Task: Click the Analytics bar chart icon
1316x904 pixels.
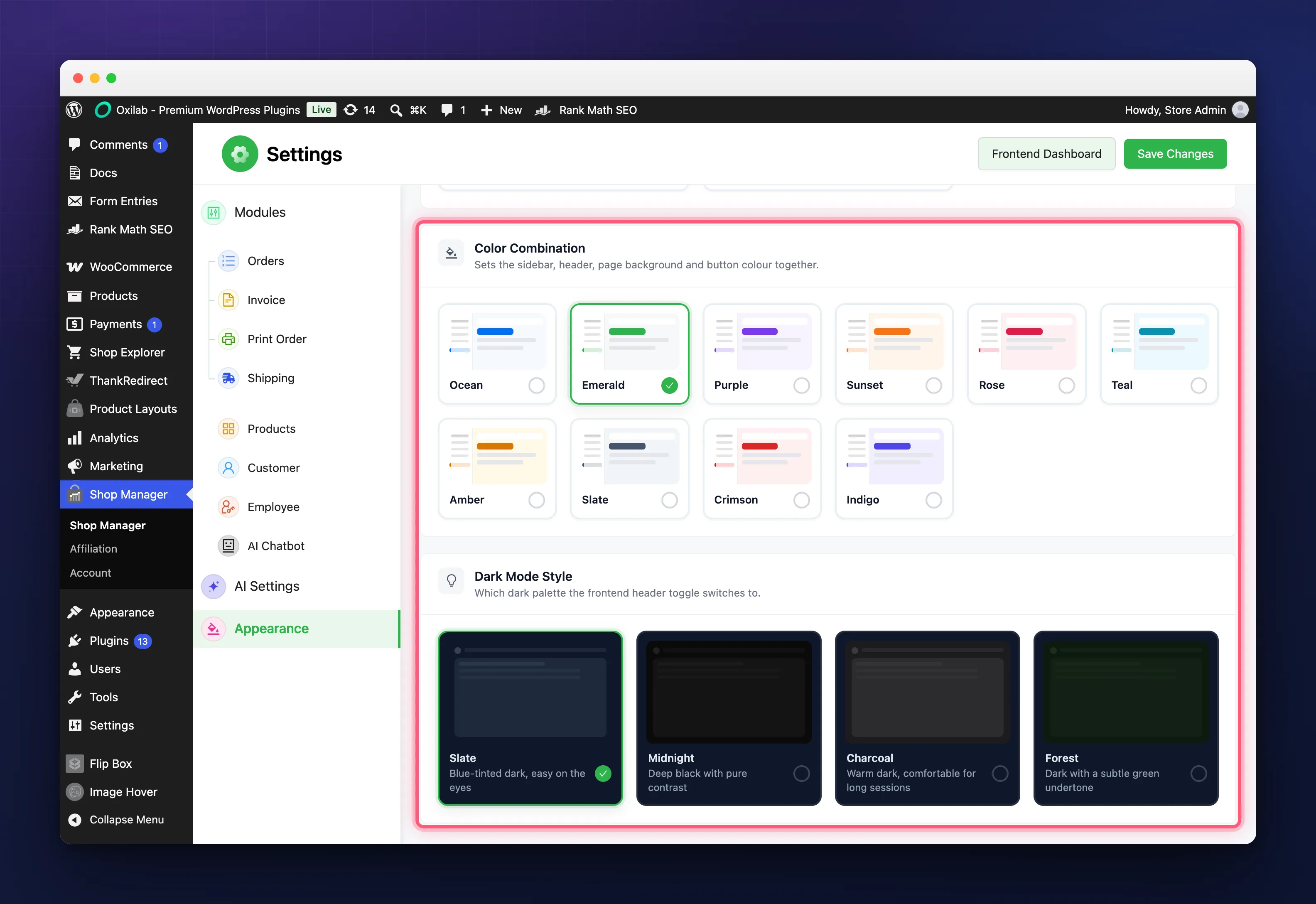Action: click(75, 438)
